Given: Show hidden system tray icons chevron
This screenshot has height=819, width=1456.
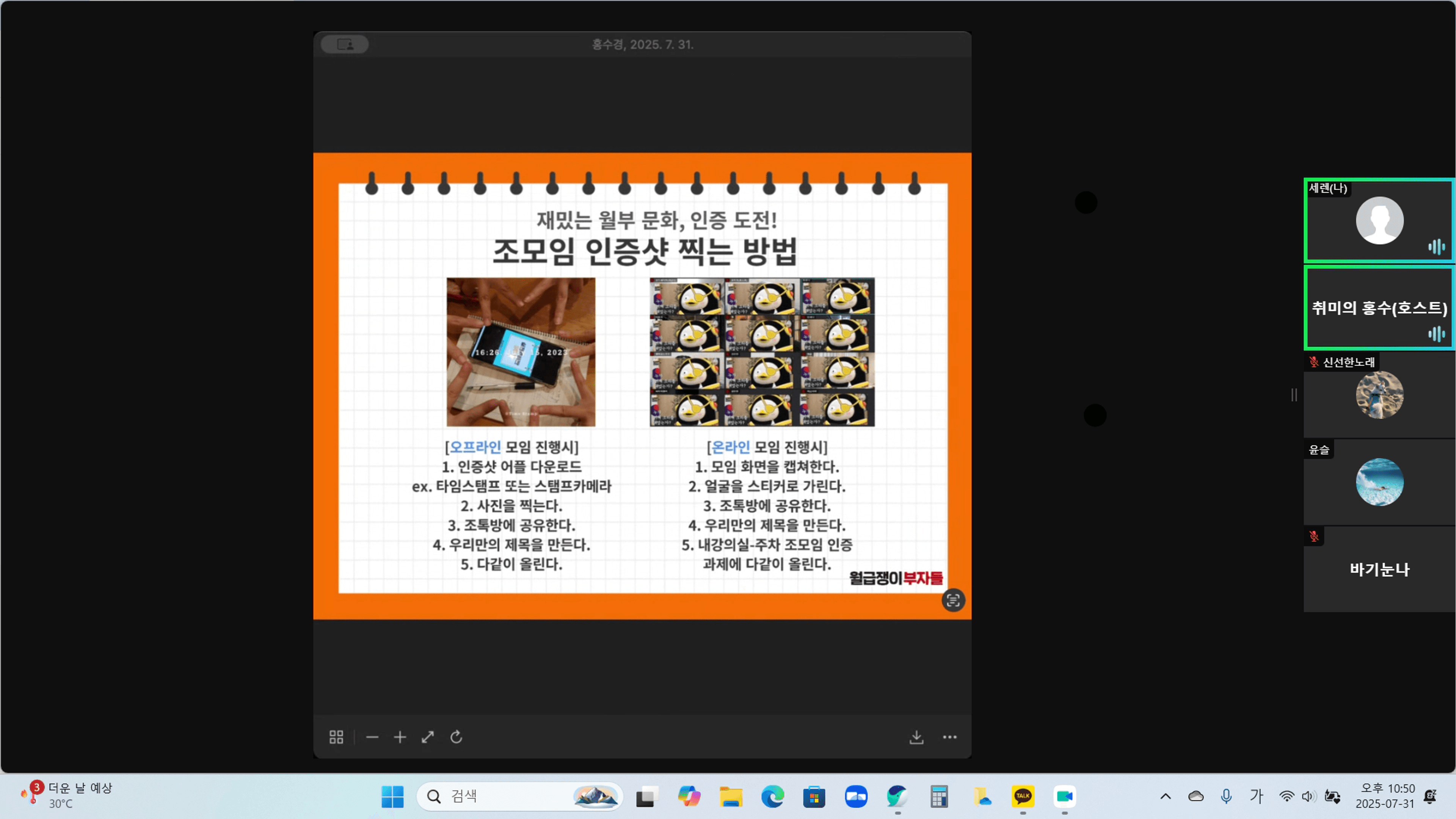Looking at the screenshot, I should tap(1166, 796).
